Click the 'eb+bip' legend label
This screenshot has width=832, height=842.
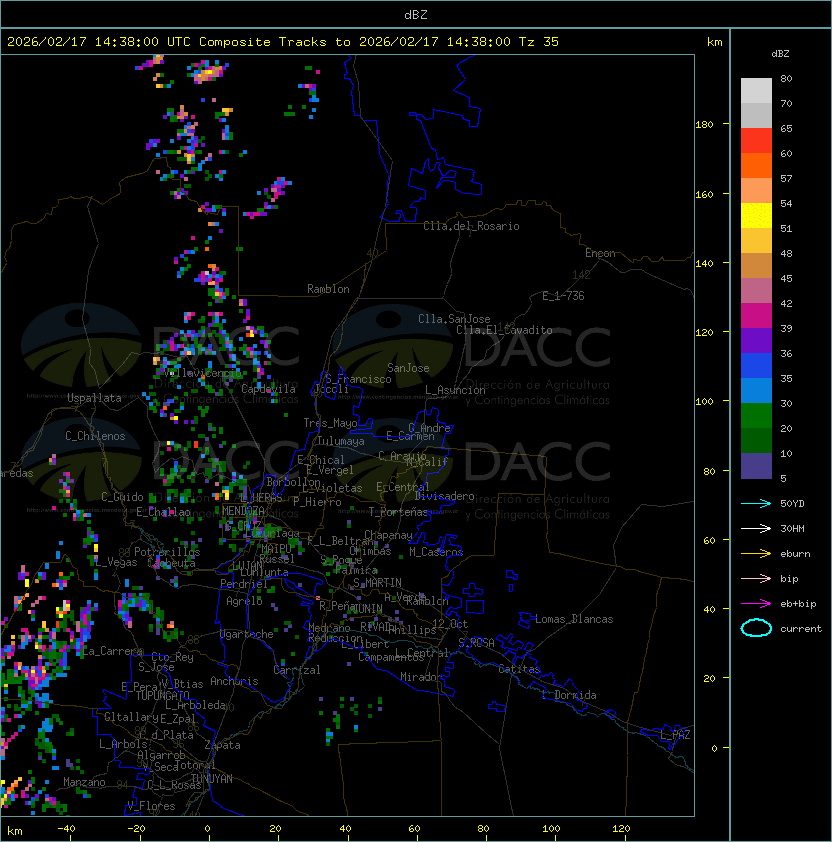point(798,604)
